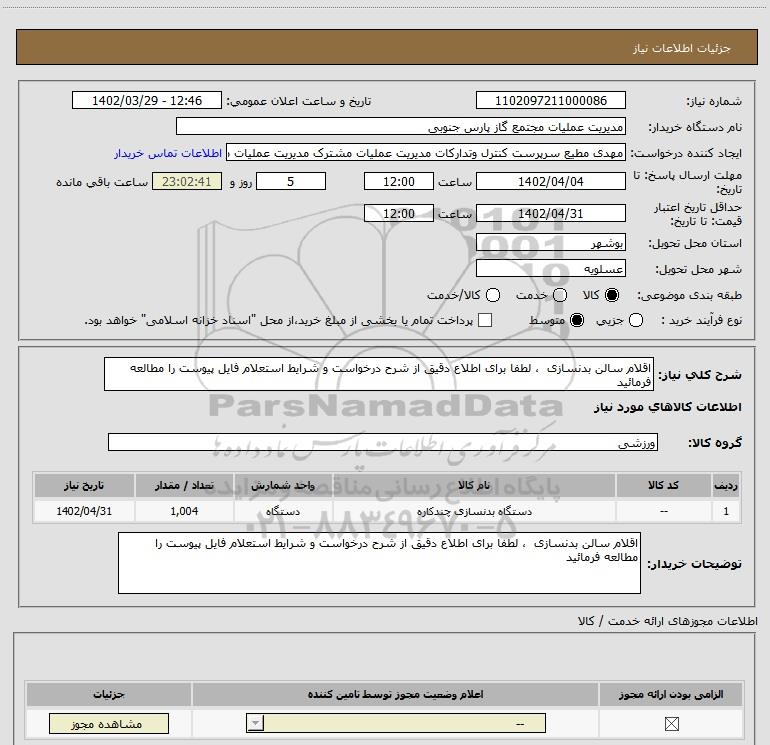Click the اطلاعات کالاهای مورد نیاز heading
This screenshot has height=745, width=770.
coord(667,407)
